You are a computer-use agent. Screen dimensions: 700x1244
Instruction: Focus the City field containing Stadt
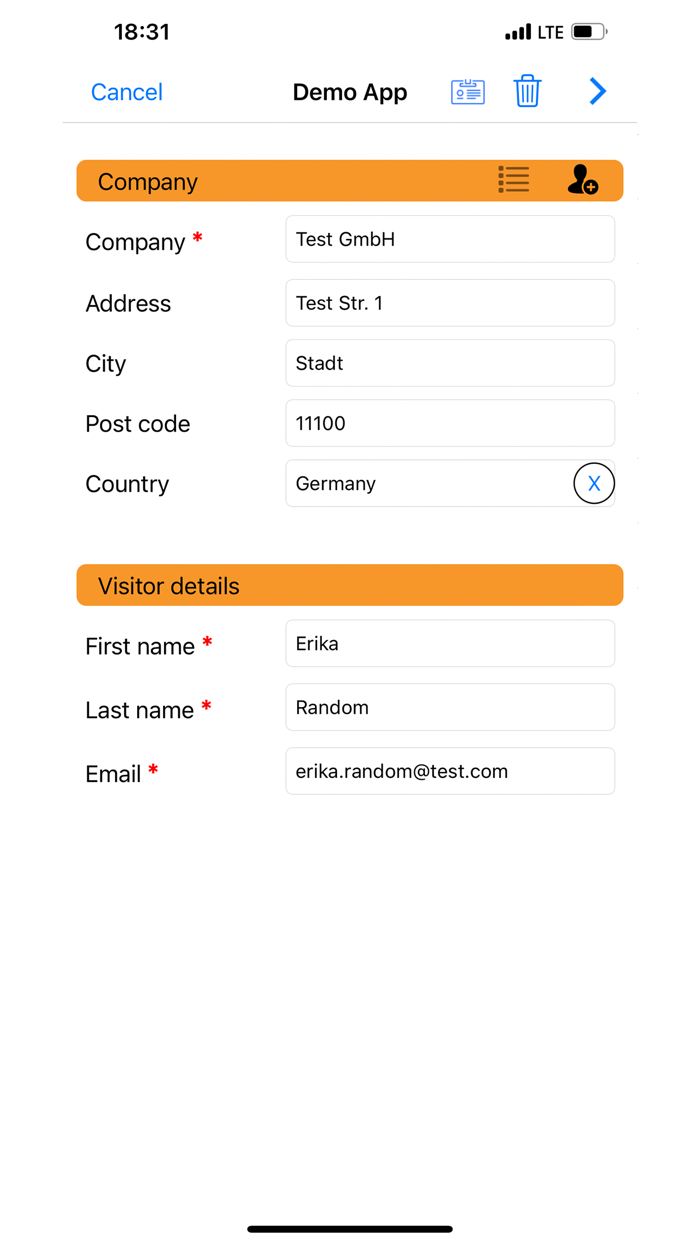[450, 363]
